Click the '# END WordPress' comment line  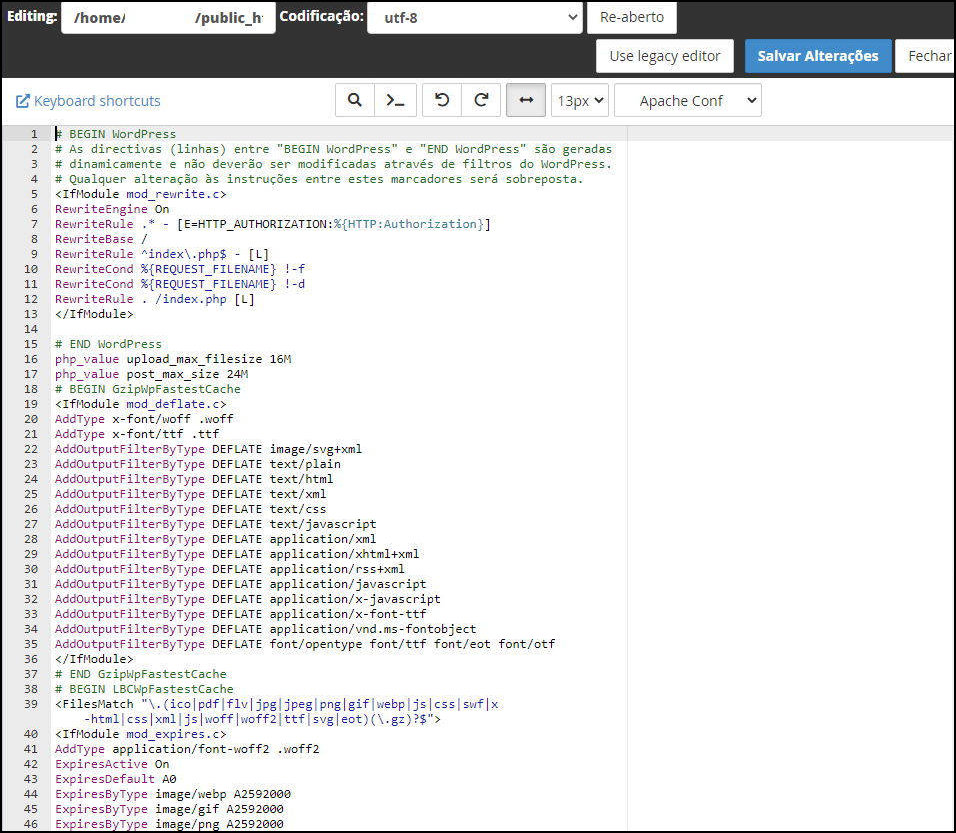(108, 344)
